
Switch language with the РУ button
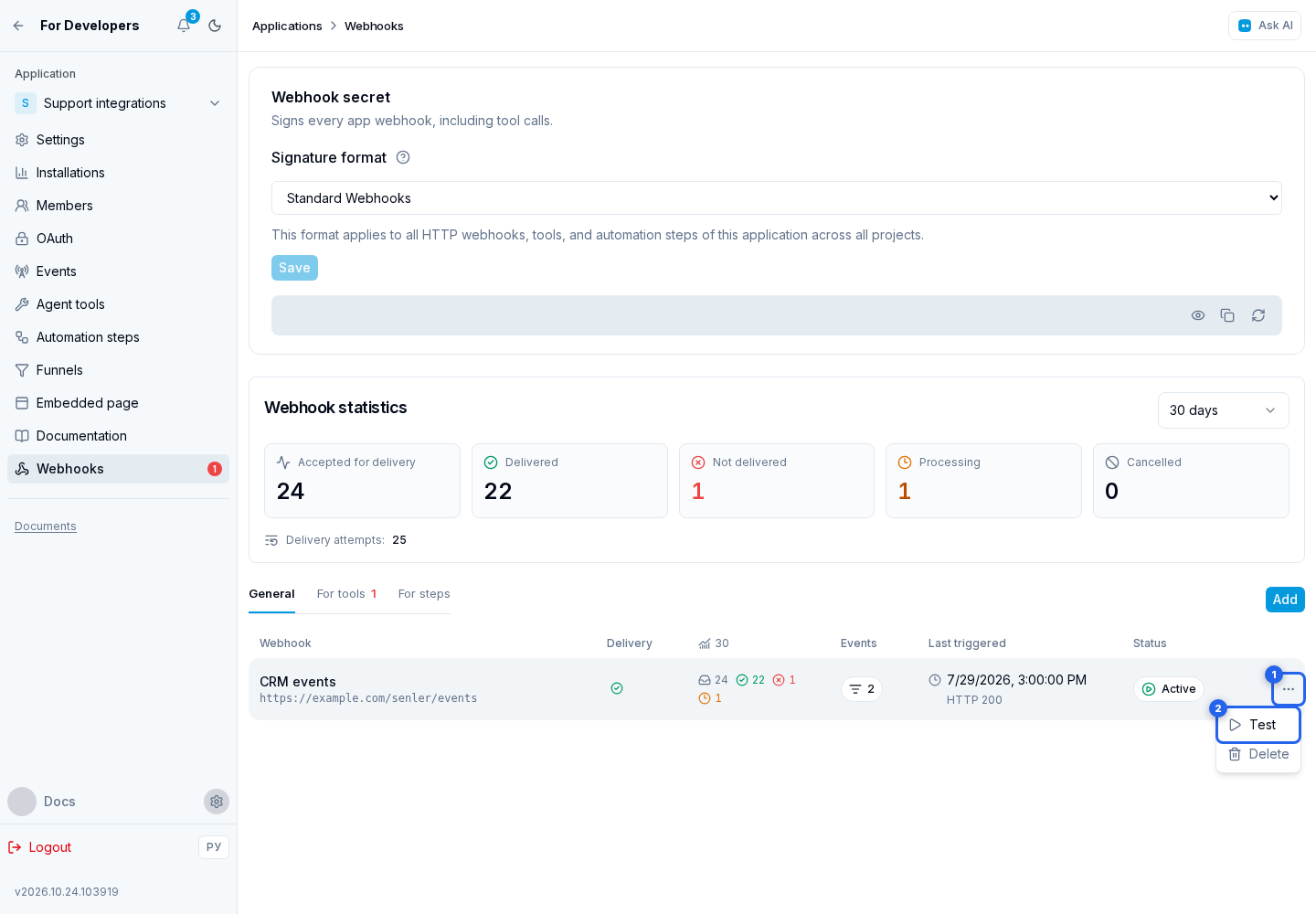pyautogui.click(x=214, y=847)
